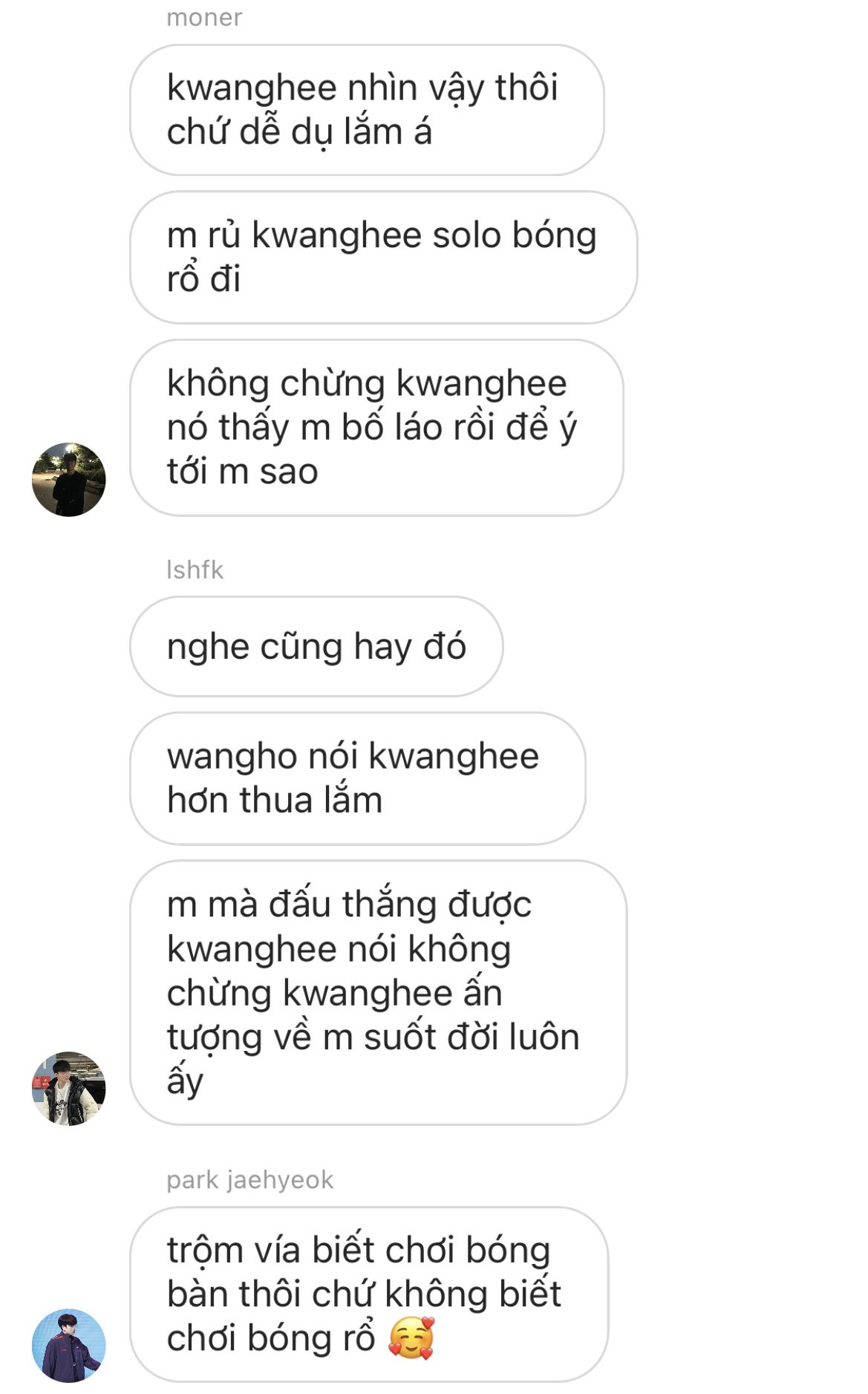The width and height of the screenshot is (868, 1394).
Task: Select message 'm mà đấu thắng được kwanghee'
Action: pos(378,992)
